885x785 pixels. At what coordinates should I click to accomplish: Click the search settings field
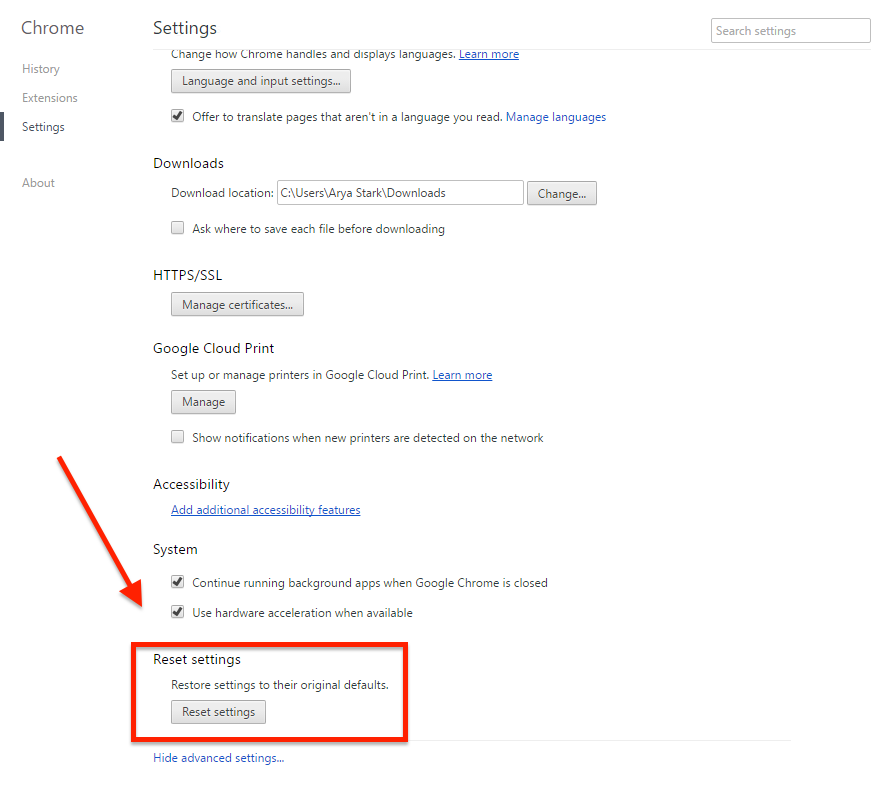coord(790,30)
